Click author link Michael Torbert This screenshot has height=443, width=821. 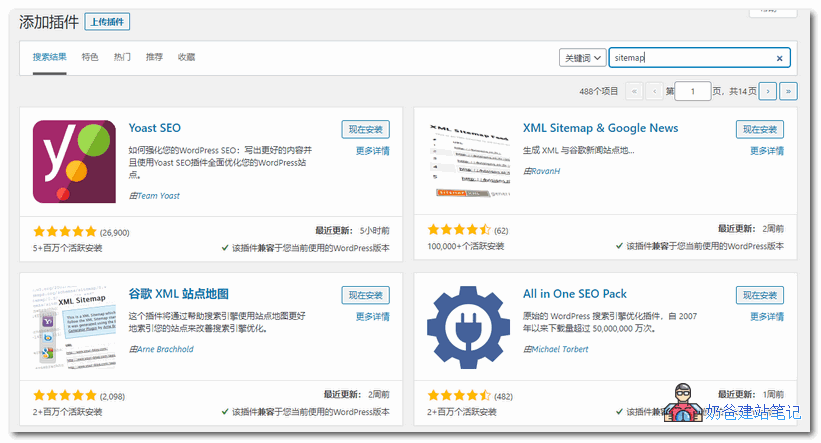560,349
